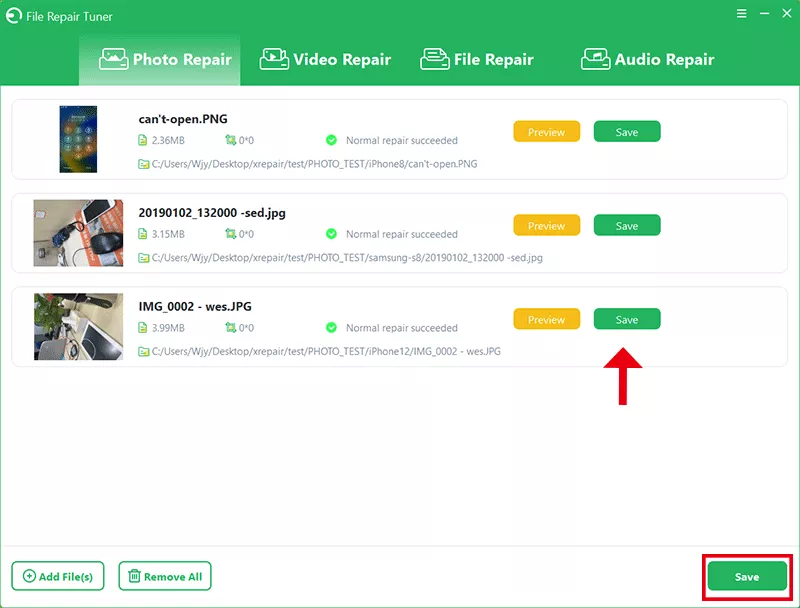This screenshot has width=800, height=608.
Task: Select the can't-open.PNG thumbnail
Action: coord(78,139)
